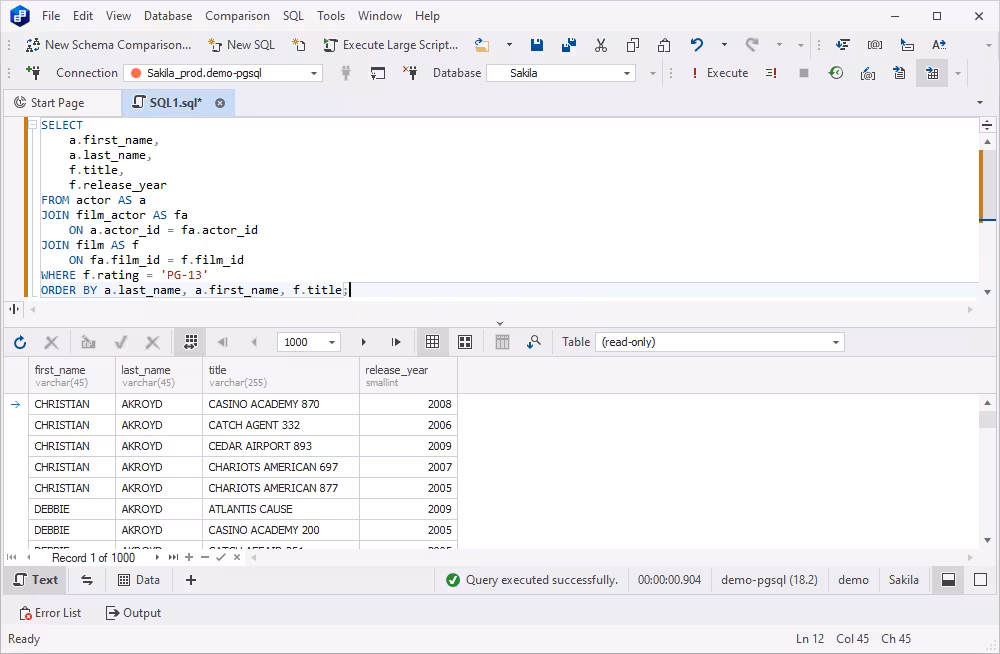Click the new connection plug icon
Viewport: 1000px width, 654px height.
tap(33, 72)
